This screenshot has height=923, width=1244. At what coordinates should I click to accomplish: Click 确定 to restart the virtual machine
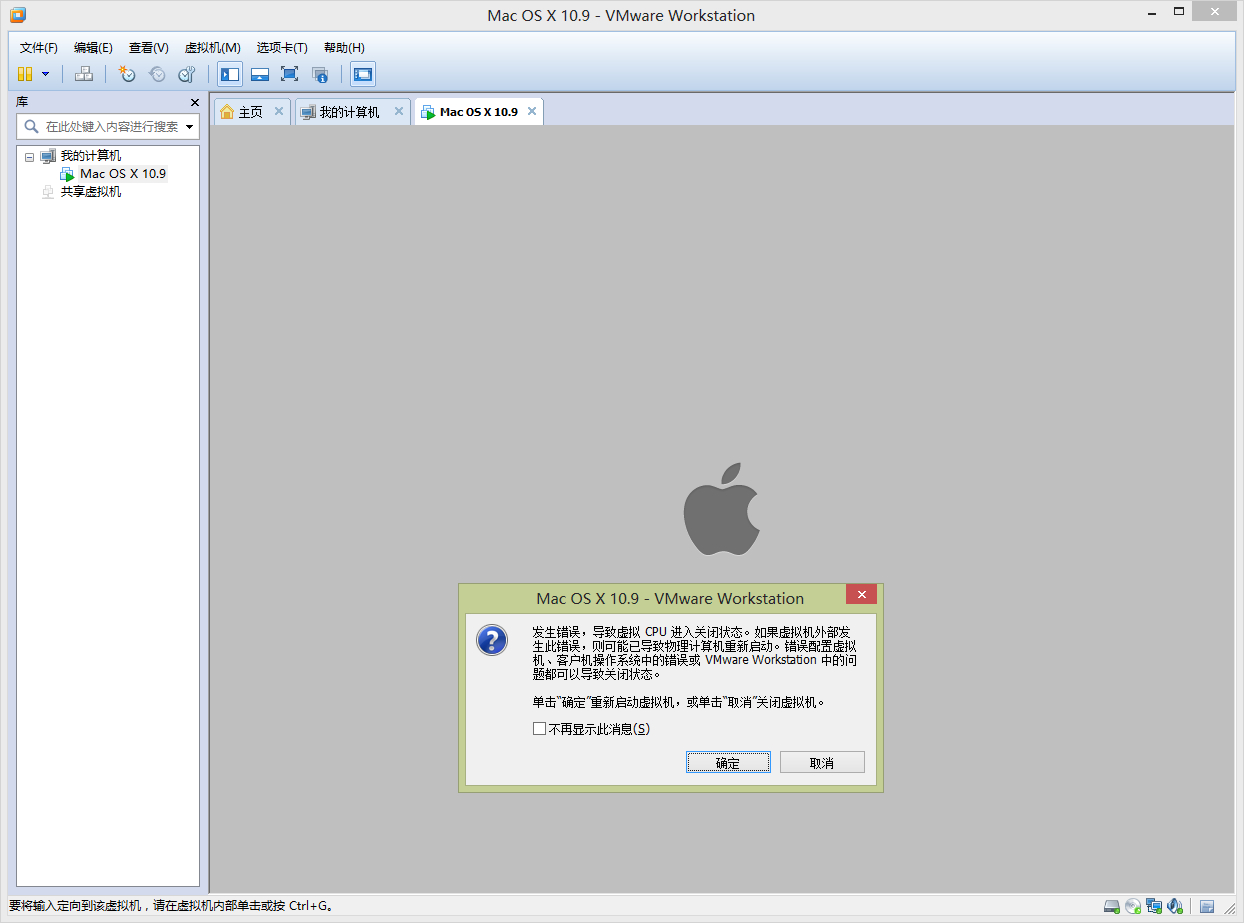click(728, 763)
